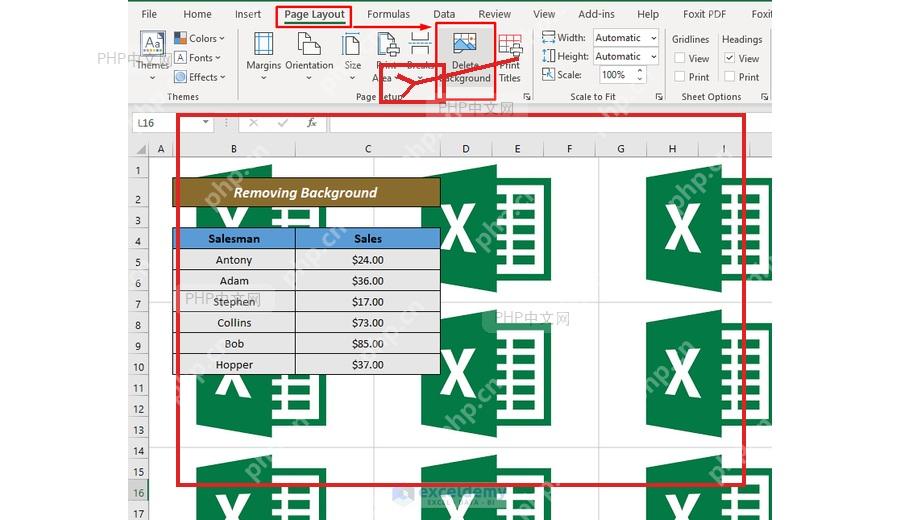This screenshot has width=900, height=520.
Task: Select the Bob cell
Action: (234, 344)
